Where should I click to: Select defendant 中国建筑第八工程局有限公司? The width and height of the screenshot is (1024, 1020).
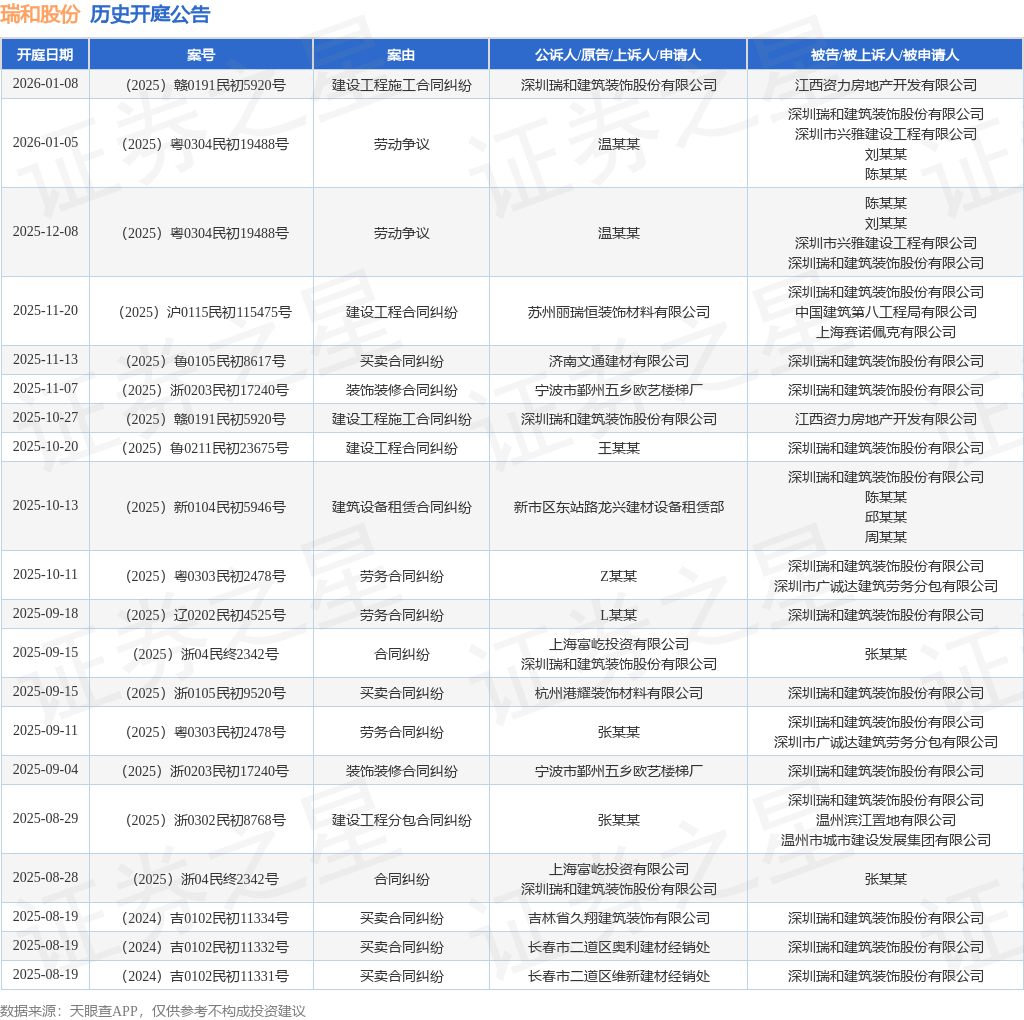[886, 312]
